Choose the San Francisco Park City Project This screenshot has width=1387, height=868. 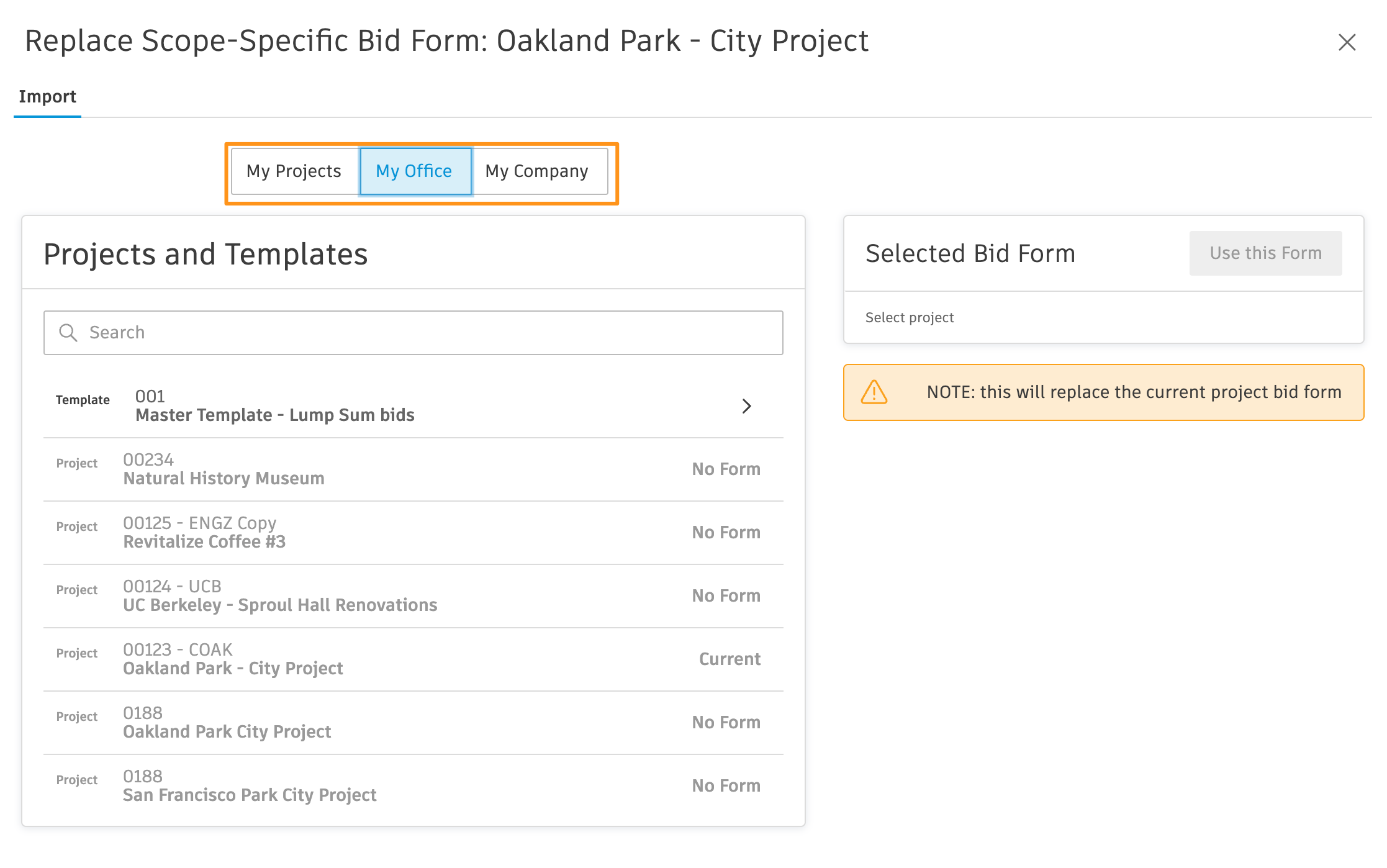250,786
